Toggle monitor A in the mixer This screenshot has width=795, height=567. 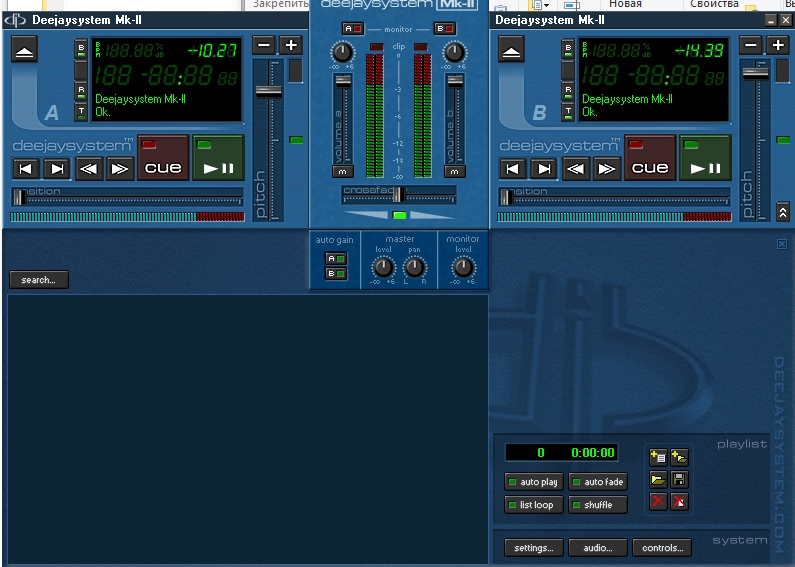pos(354,28)
